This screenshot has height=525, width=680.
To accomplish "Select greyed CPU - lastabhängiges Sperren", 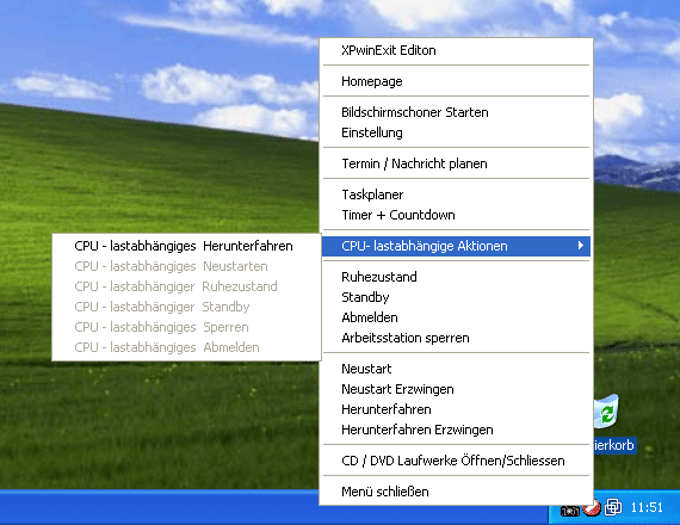I will (186, 327).
